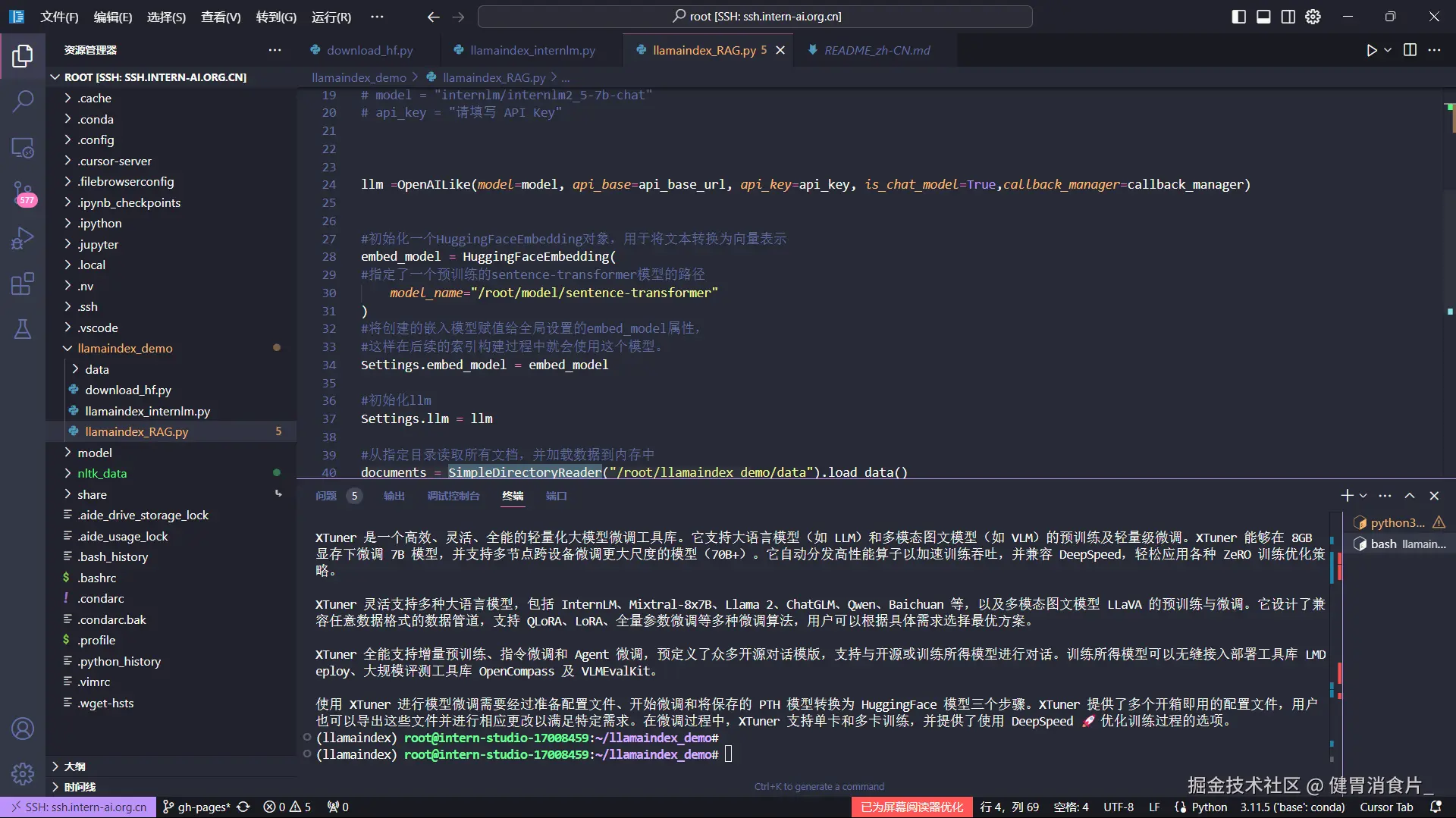The width and height of the screenshot is (1456, 818).
Task: Maximize the terminal panel size
Action: point(1410,496)
